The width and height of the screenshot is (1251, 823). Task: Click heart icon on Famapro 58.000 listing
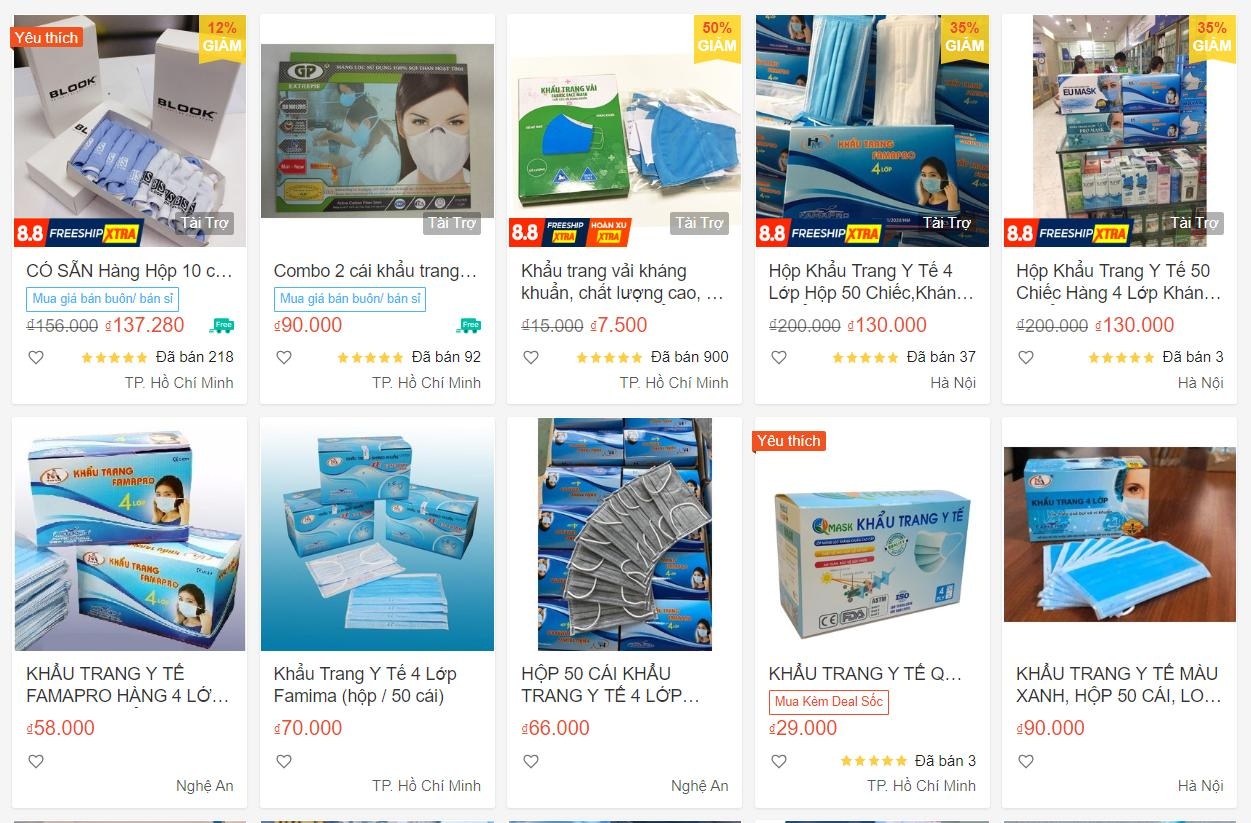(36, 761)
